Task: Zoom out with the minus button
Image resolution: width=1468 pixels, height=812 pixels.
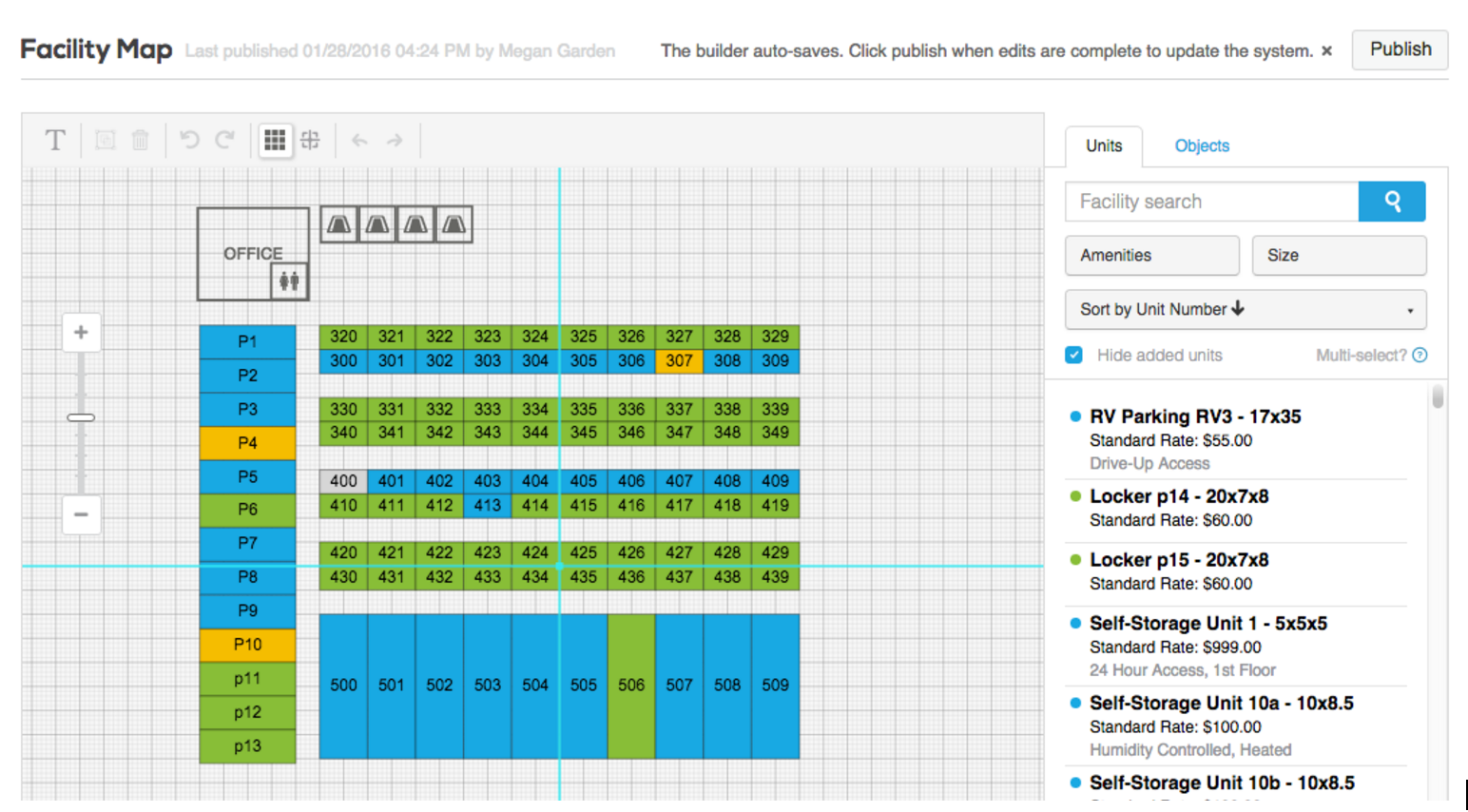Action: (81, 514)
